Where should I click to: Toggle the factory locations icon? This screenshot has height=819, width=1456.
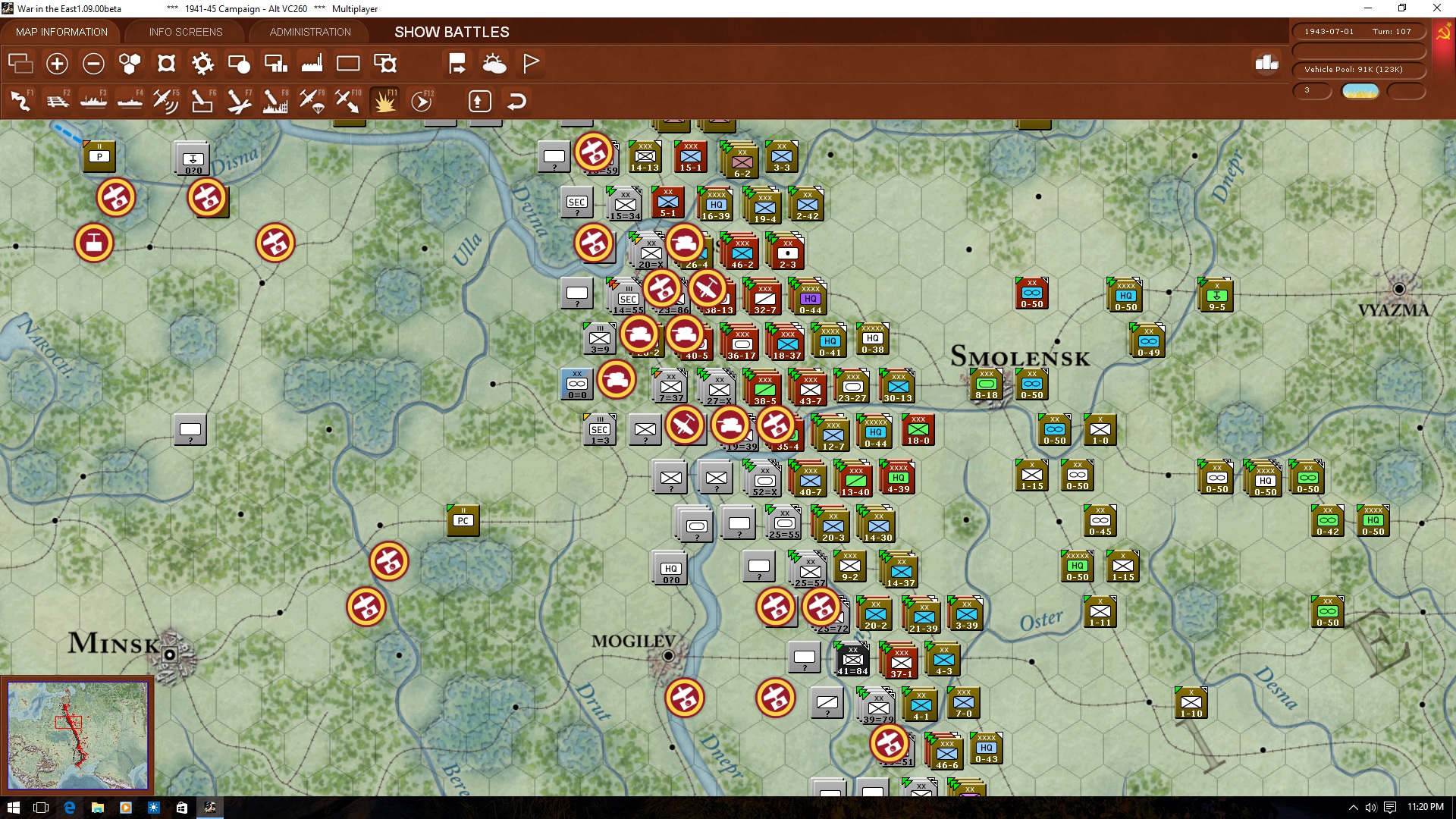(x=312, y=64)
